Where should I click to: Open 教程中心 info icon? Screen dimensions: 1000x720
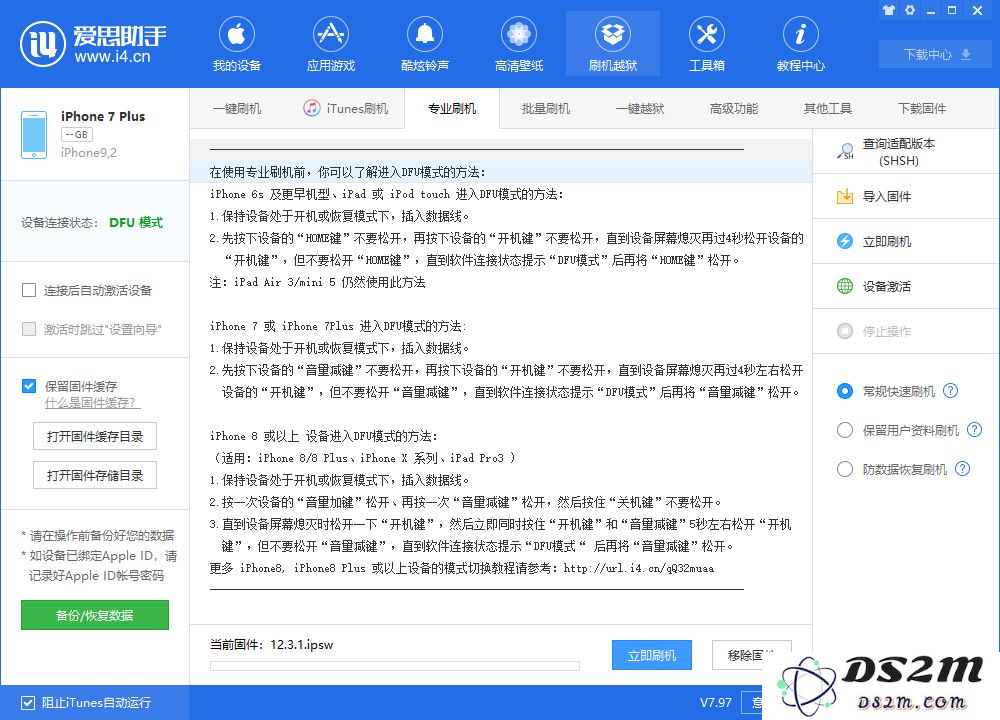tap(800, 34)
